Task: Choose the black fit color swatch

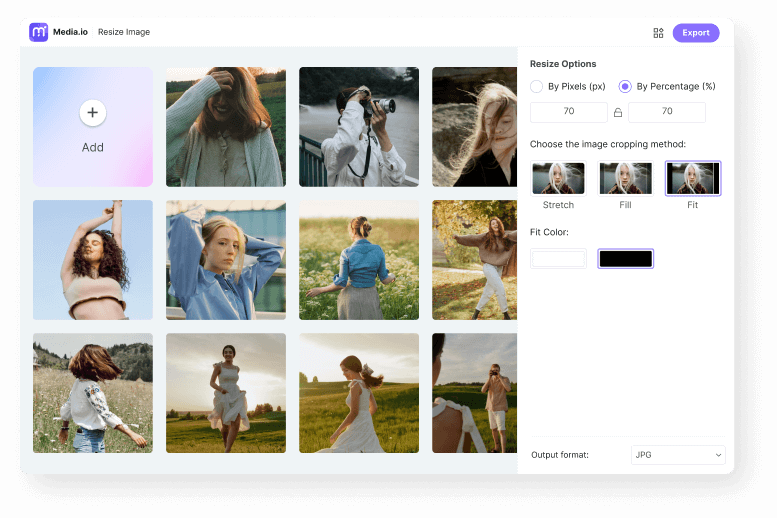Action: [625, 259]
